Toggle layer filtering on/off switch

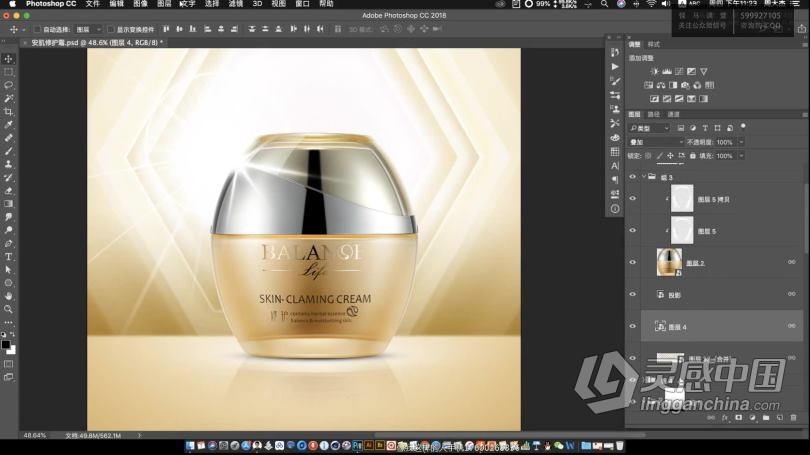743,127
